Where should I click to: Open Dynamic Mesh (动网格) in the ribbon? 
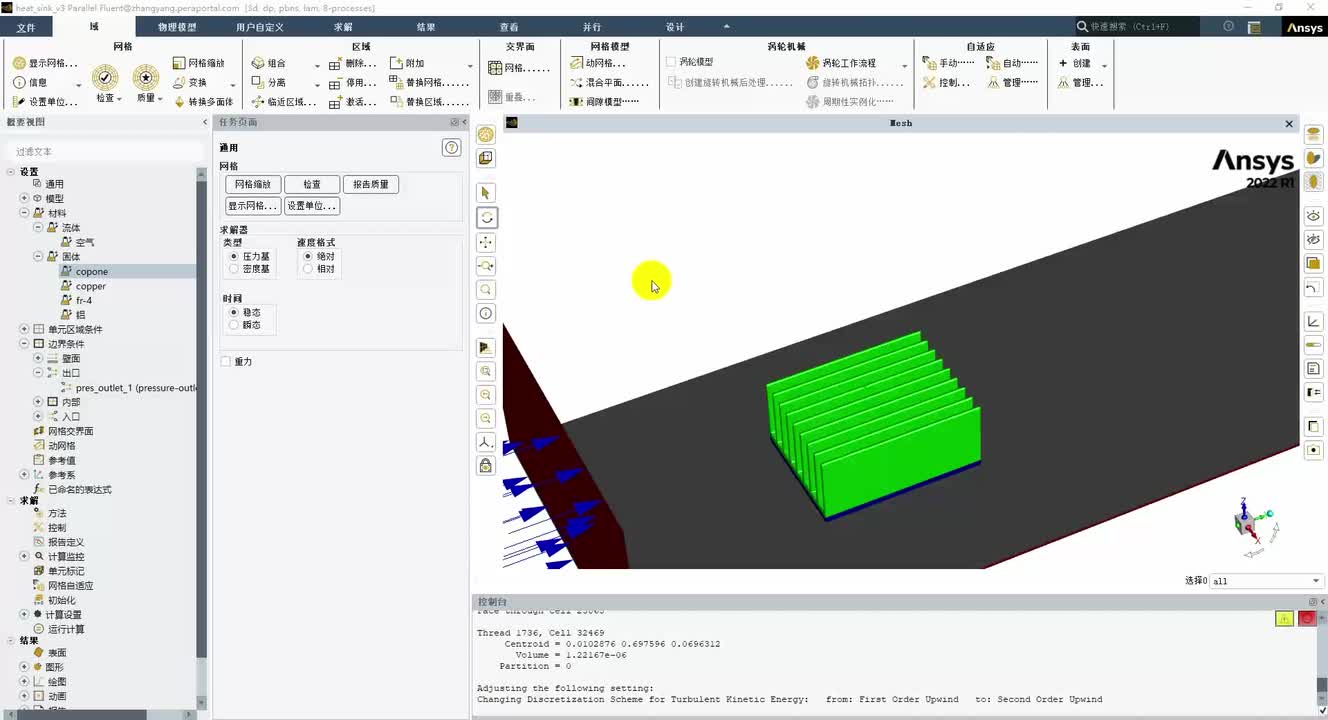(598, 63)
